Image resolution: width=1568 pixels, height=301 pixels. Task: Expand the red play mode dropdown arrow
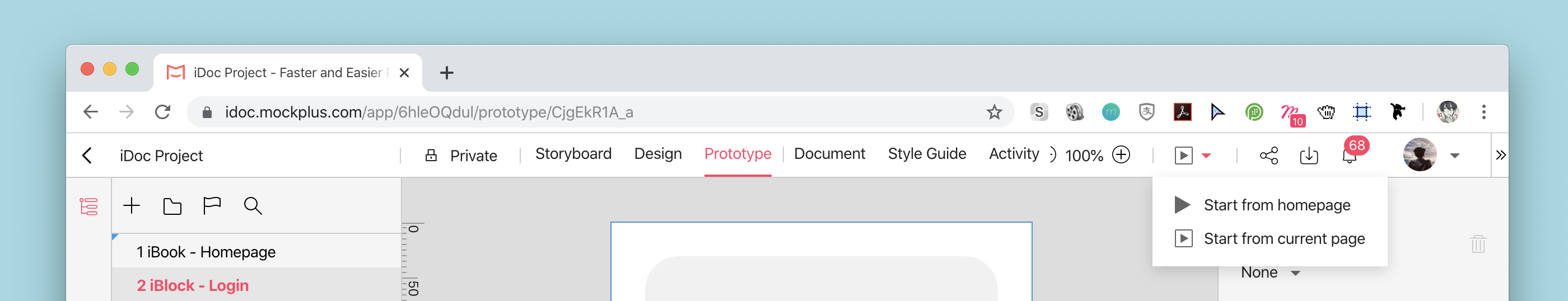point(1206,156)
